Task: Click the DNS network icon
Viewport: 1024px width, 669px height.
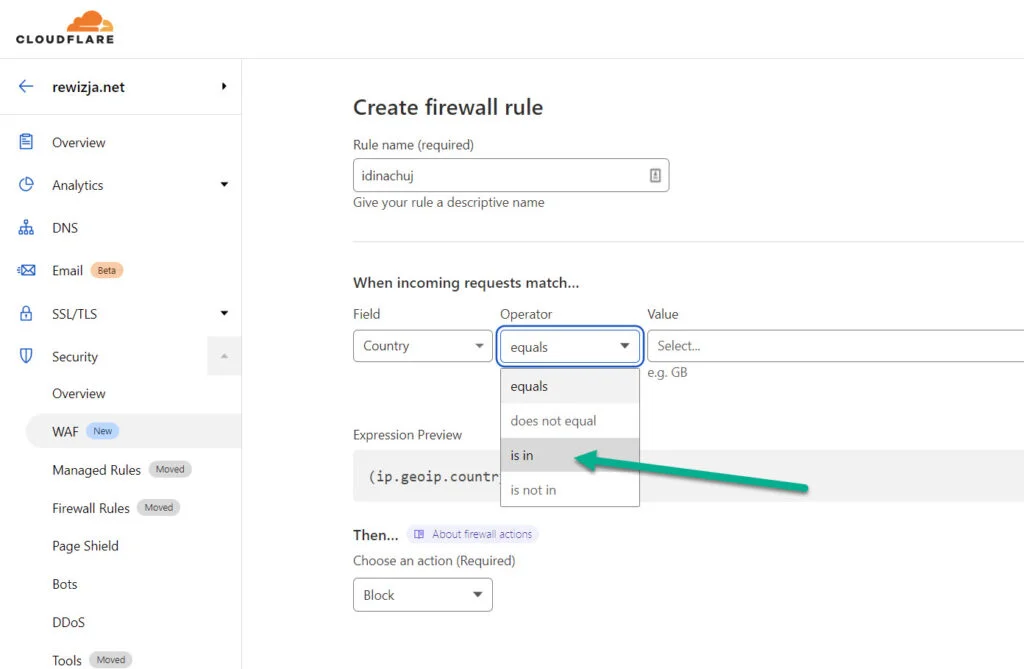Action: (26, 227)
